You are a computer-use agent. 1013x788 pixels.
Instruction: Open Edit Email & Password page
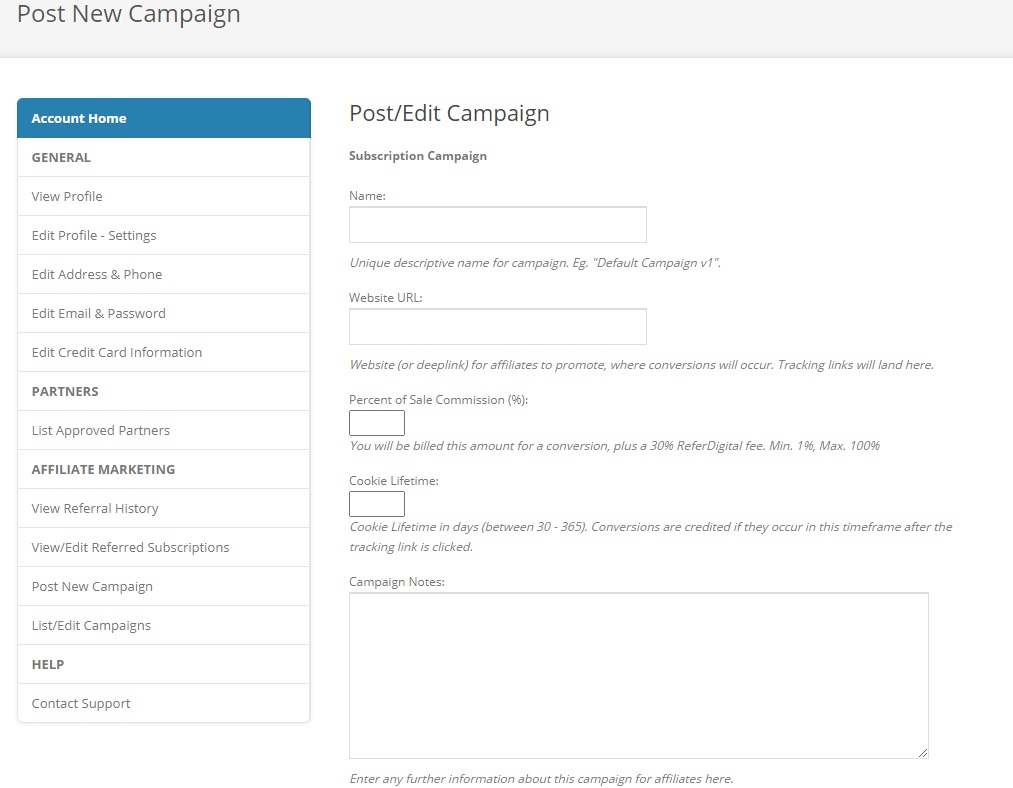[x=163, y=313]
